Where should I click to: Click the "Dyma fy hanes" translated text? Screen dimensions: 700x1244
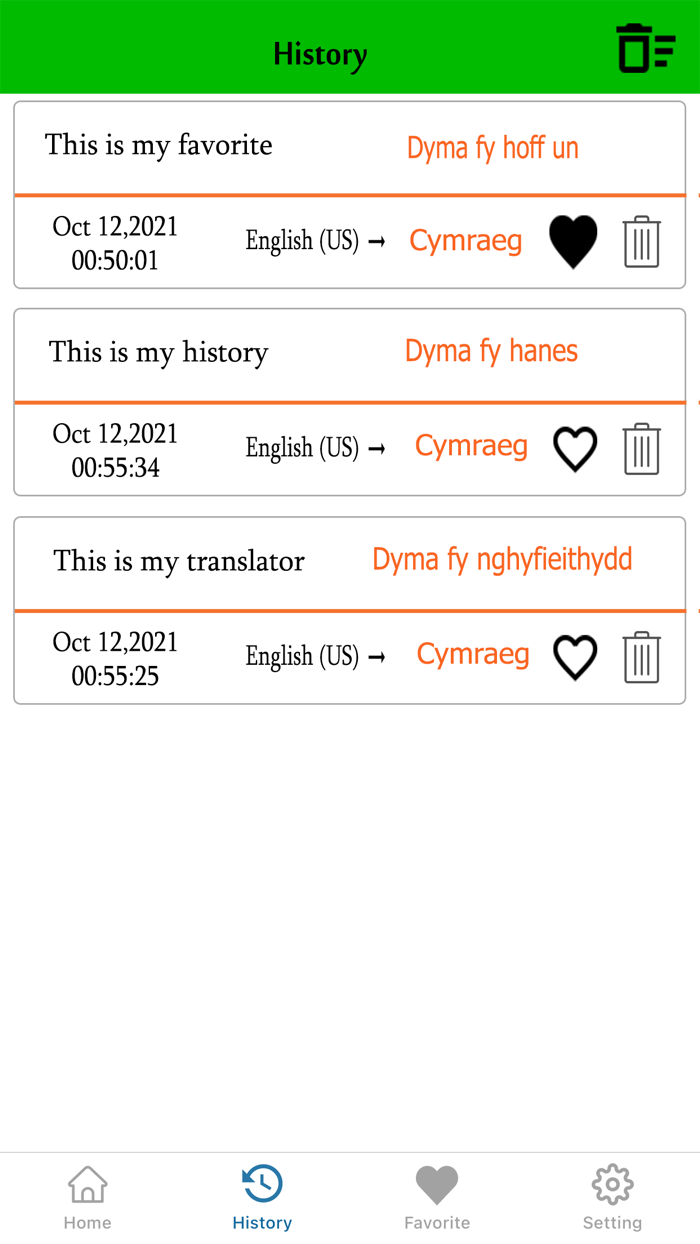coord(491,350)
